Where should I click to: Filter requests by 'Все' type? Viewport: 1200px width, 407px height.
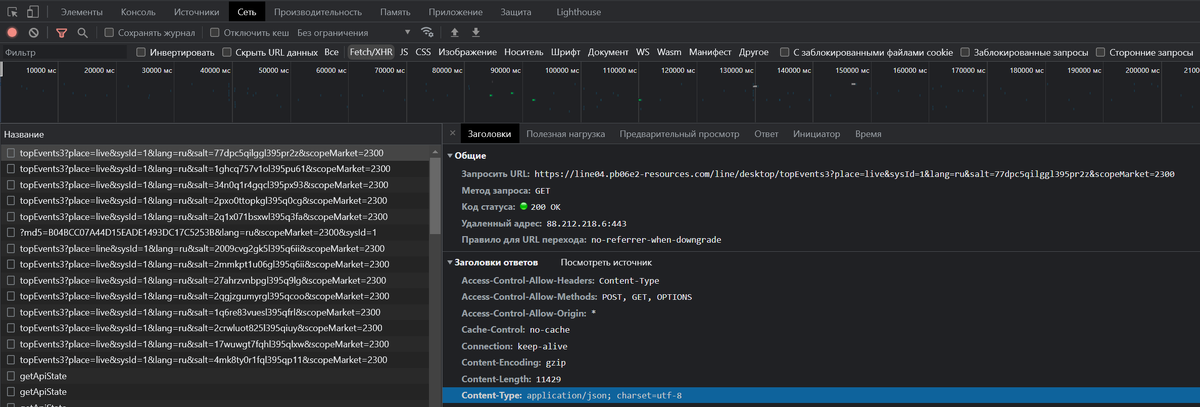[x=331, y=52]
